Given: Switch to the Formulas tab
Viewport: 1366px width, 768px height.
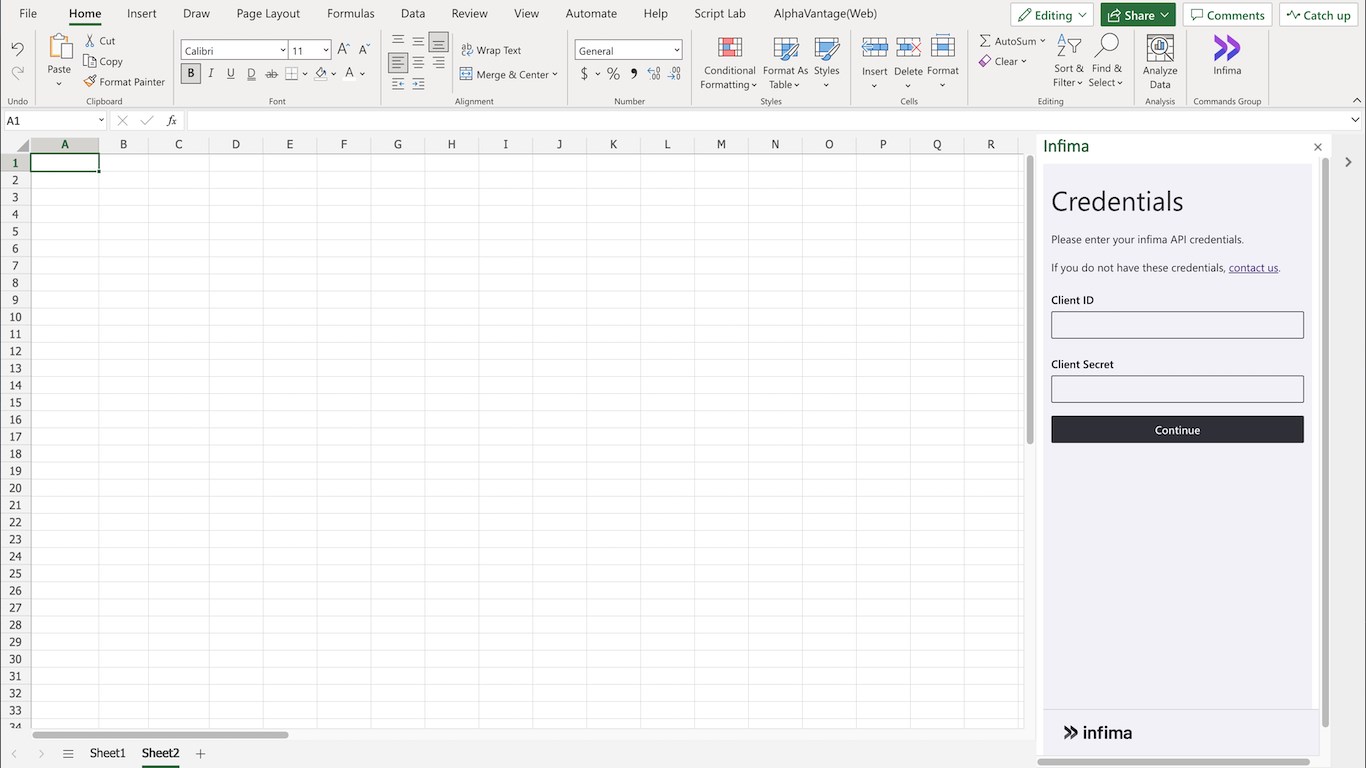Looking at the screenshot, I should 351,14.
